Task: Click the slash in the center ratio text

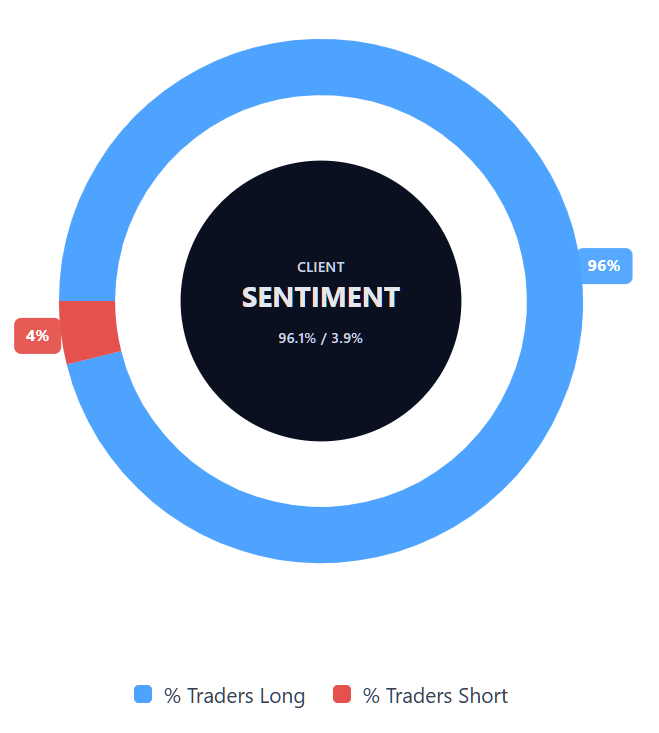Action: point(324,338)
